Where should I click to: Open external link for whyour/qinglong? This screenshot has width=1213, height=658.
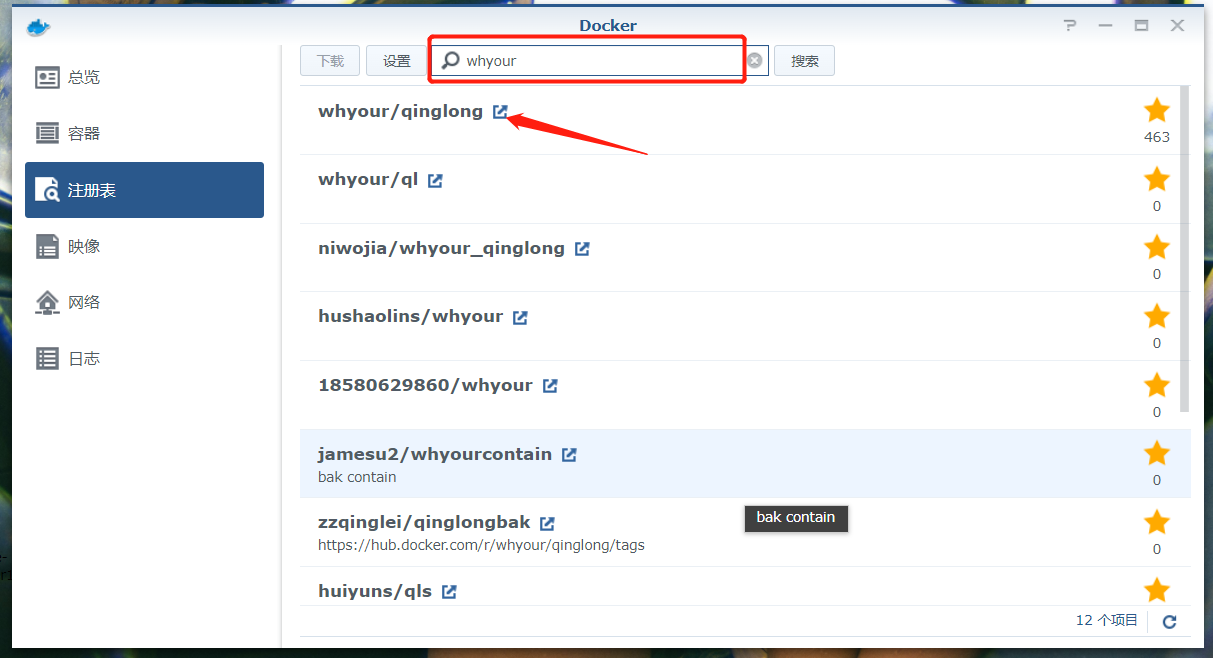(500, 111)
